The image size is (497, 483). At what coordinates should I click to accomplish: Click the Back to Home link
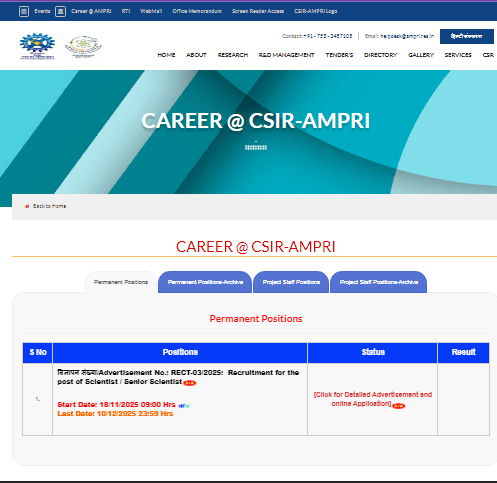49,206
